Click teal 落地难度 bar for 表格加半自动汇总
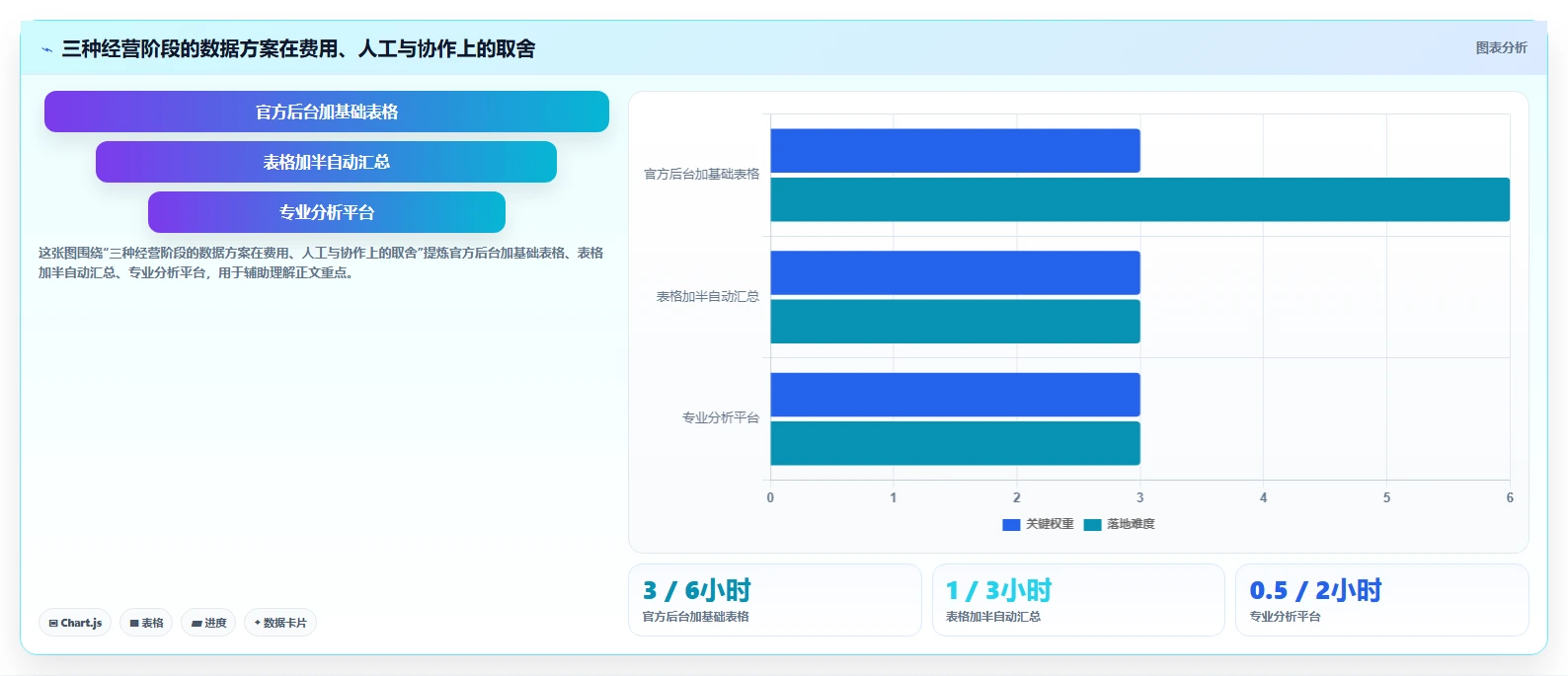The width and height of the screenshot is (1568, 676). coord(955,322)
